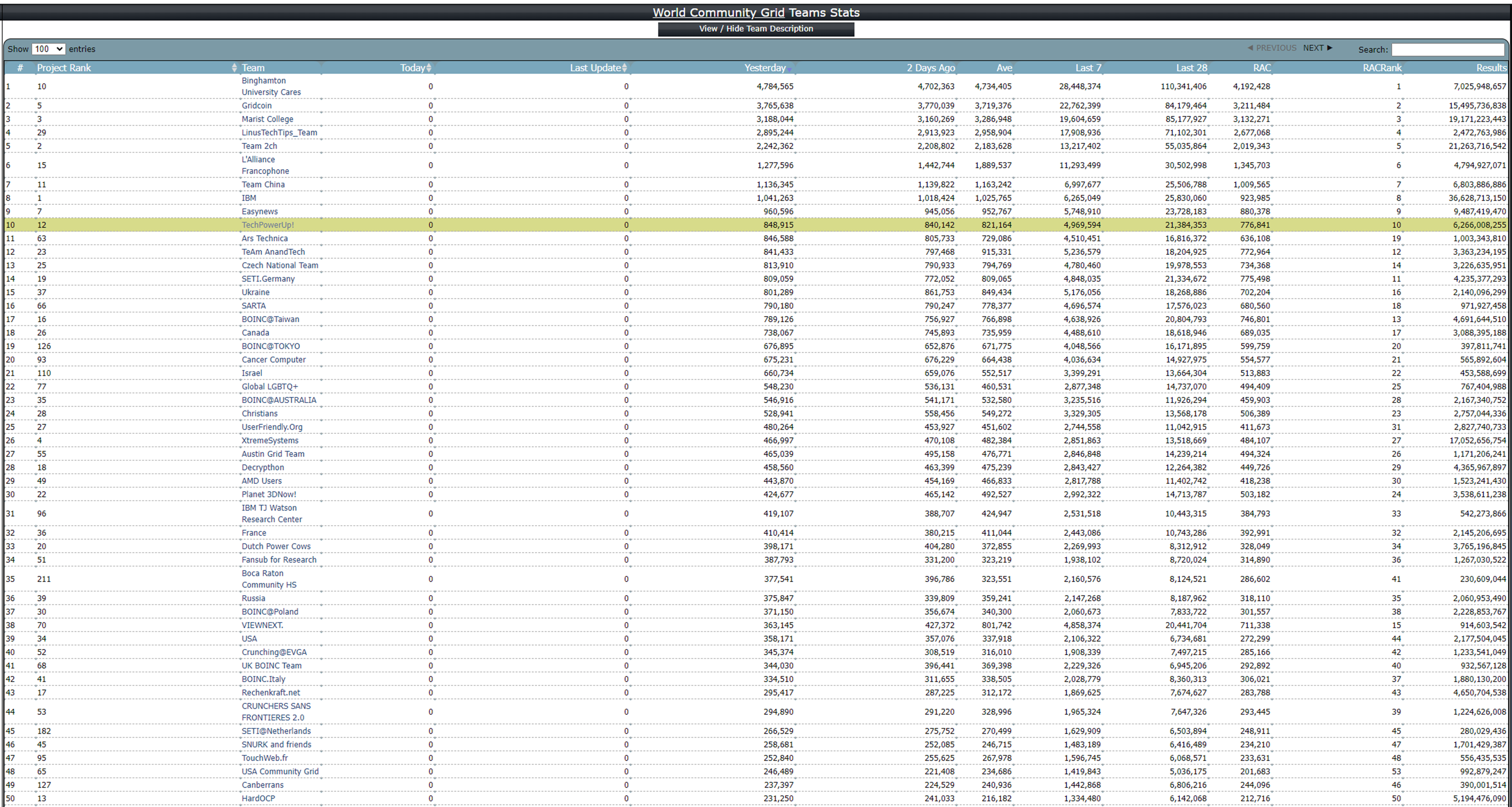Screen dimensions: 1512x807
Task: Click Yesterday value 4,784,565
Action: point(775,86)
